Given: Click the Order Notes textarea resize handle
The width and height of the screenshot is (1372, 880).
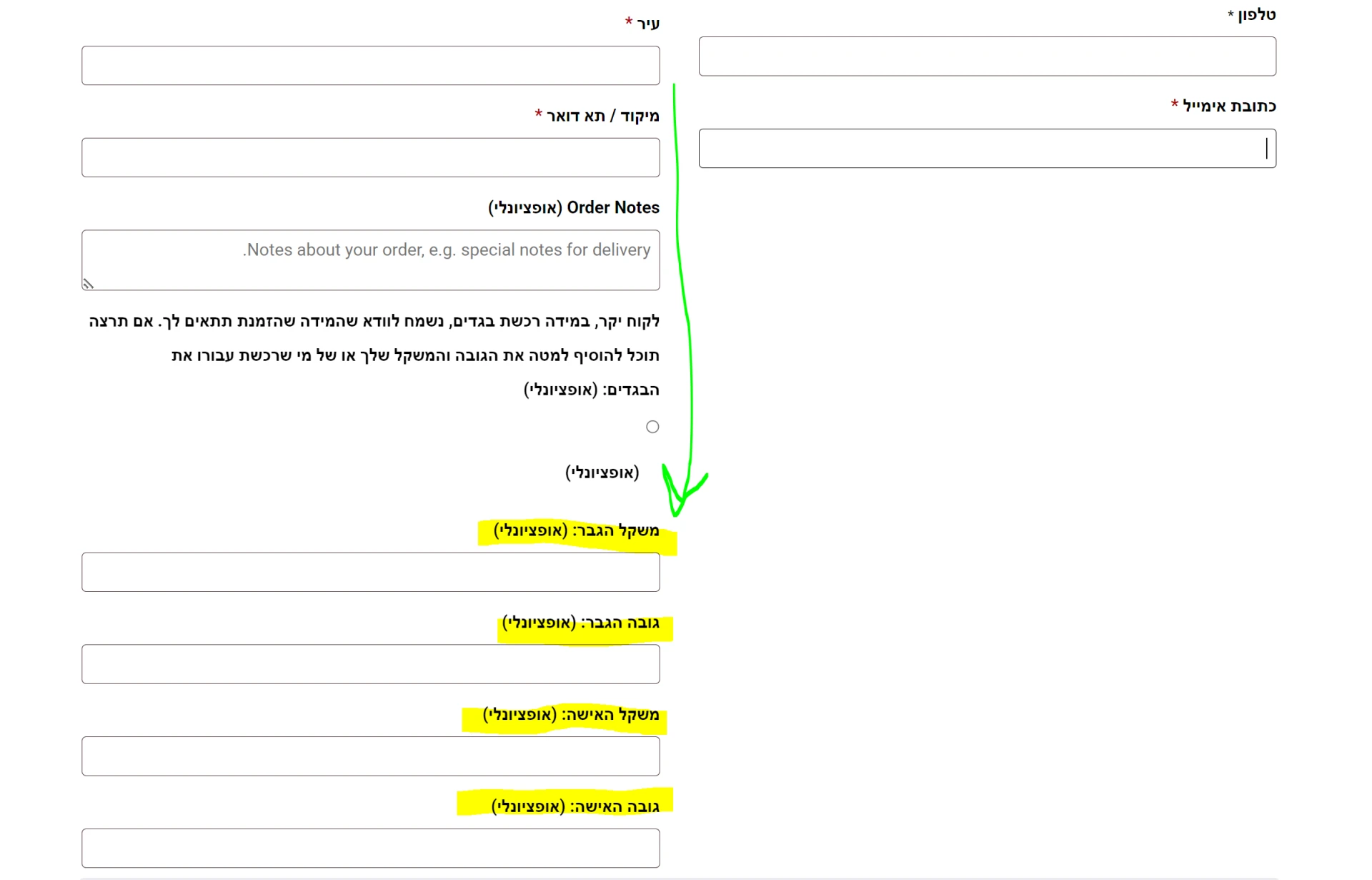Looking at the screenshot, I should tap(88, 284).
